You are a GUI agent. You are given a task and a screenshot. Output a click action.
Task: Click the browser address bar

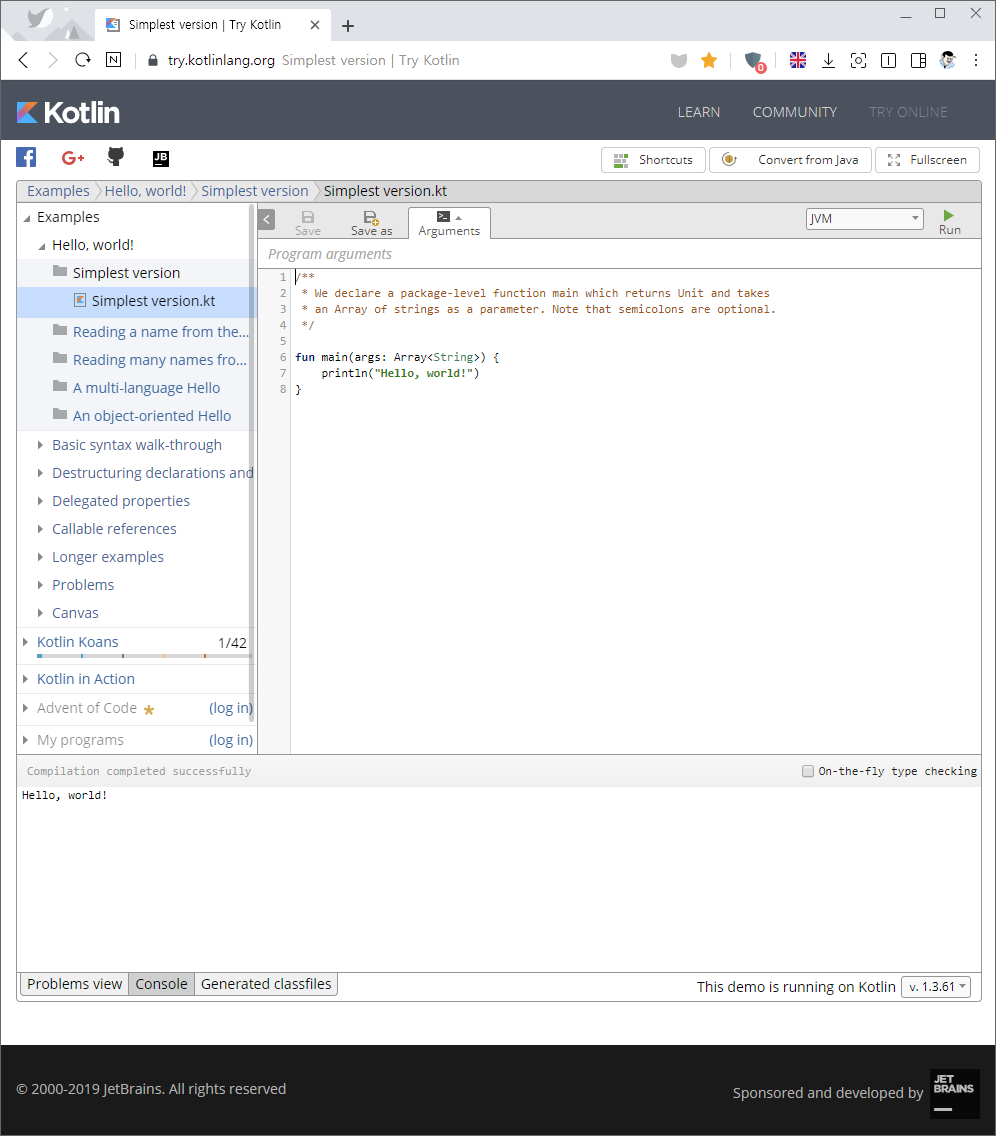pos(406,60)
